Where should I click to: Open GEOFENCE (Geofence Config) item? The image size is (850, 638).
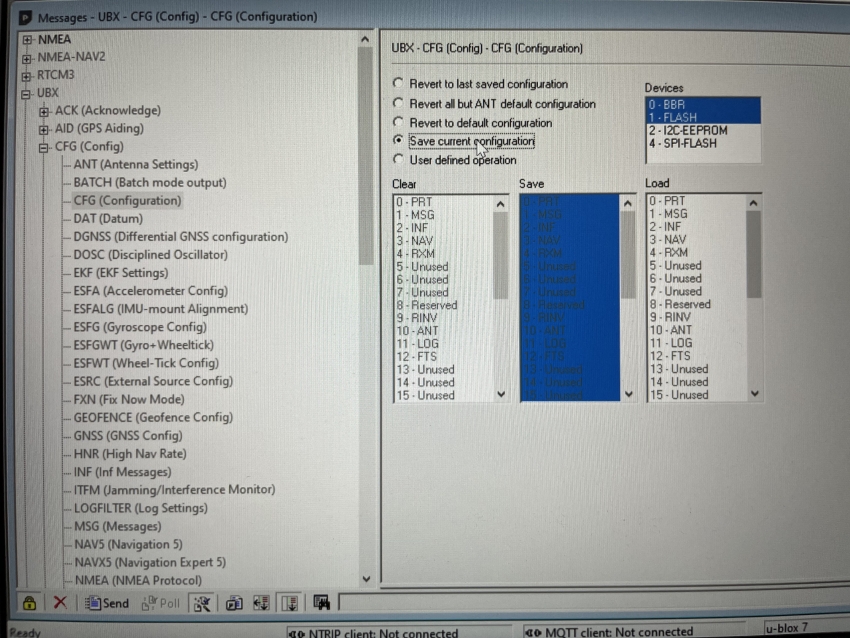(153, 417)
